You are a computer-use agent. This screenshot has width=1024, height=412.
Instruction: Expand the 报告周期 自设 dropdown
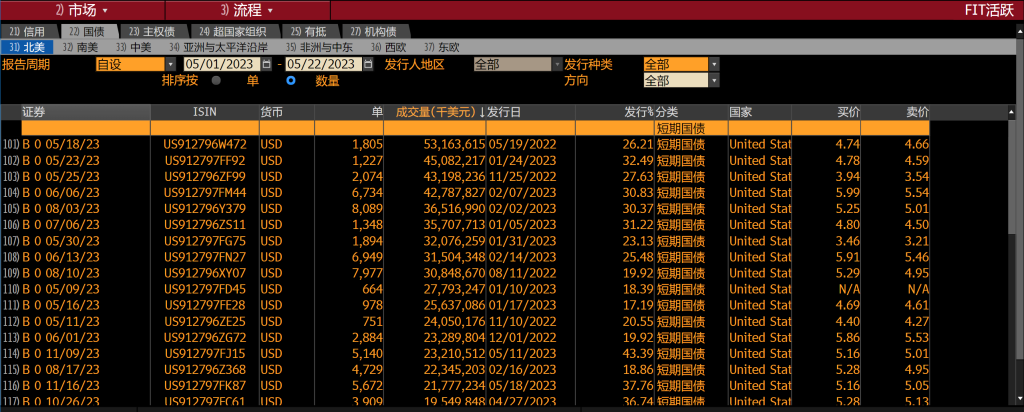pos(170,65)
